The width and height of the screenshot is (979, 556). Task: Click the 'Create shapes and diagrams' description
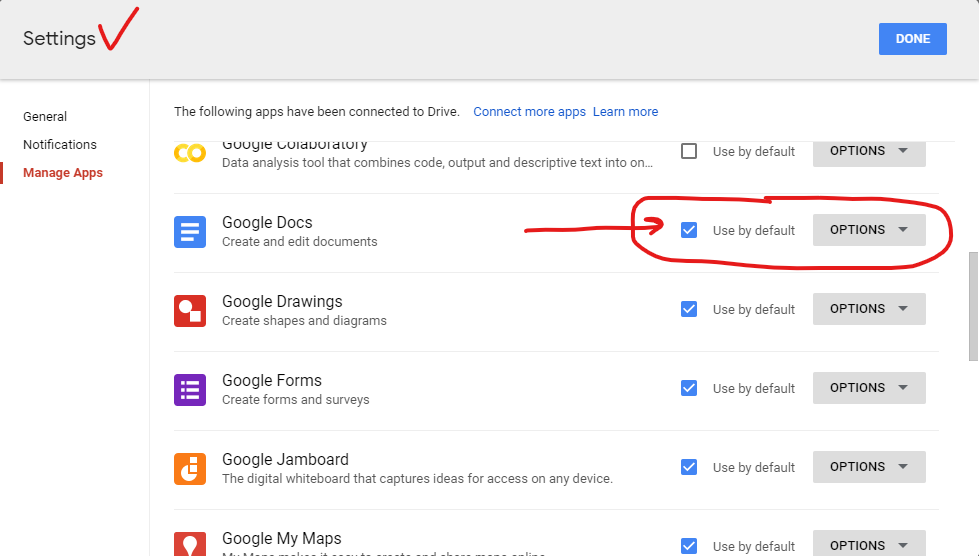click(x=305, y=321)
